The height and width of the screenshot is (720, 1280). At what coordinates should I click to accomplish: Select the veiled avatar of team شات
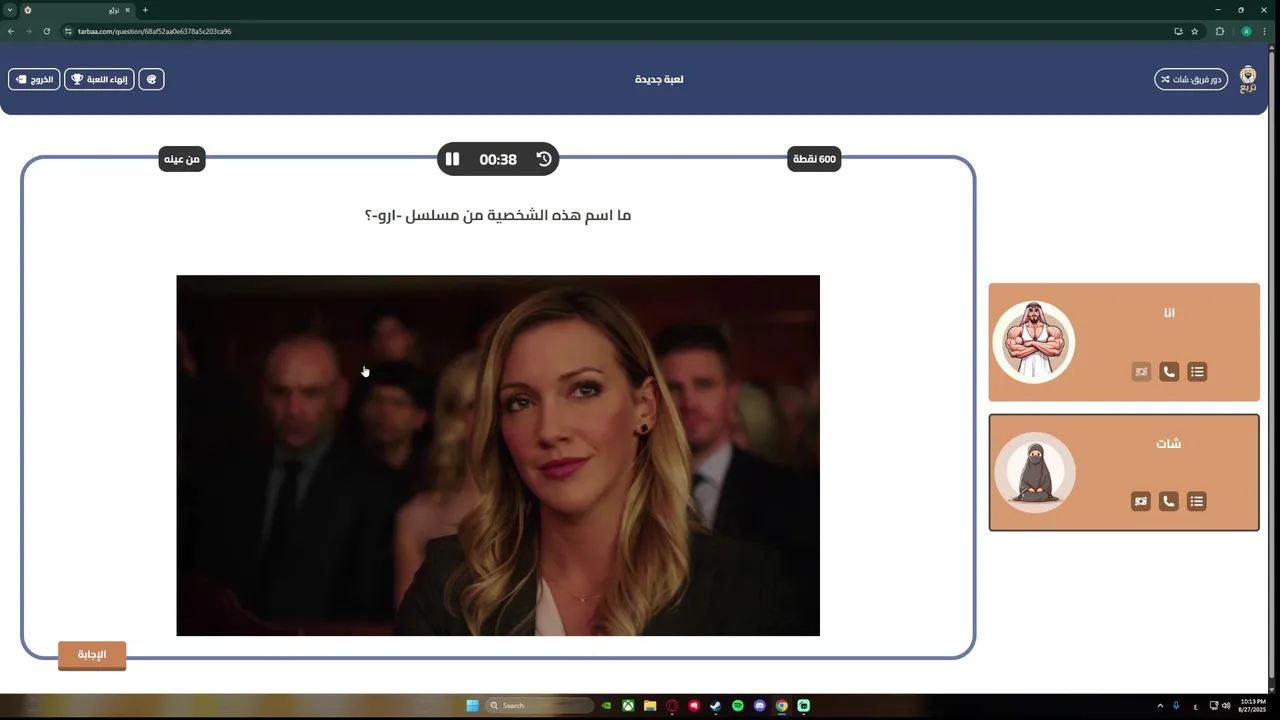point(1034,472)
